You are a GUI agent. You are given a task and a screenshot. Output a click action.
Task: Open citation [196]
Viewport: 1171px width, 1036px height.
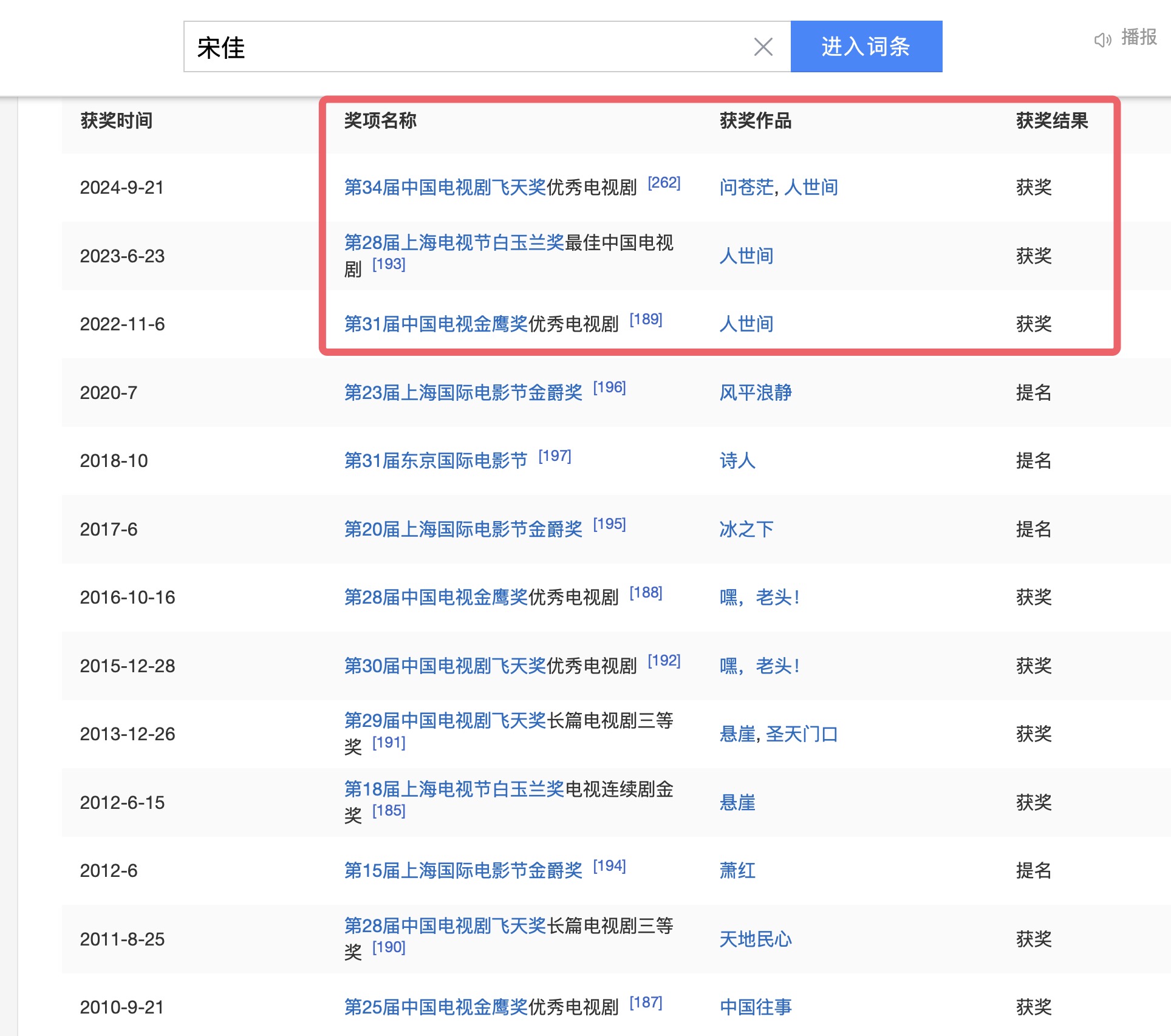pos(609,387)
